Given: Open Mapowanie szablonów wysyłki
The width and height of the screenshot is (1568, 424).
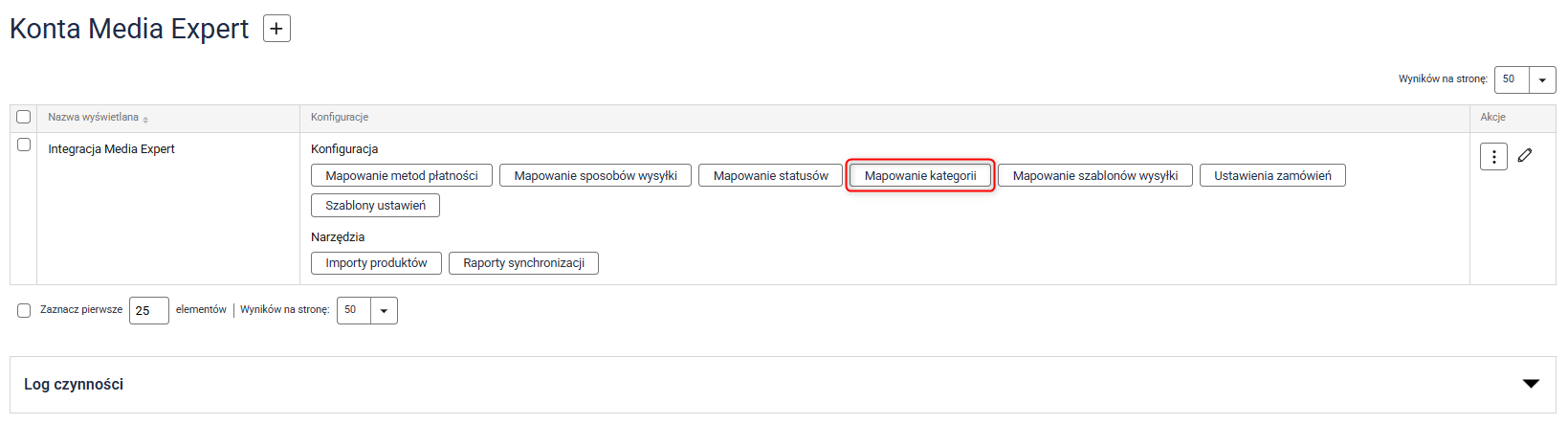Looking at the screenshot, I should pos(1095,175).
